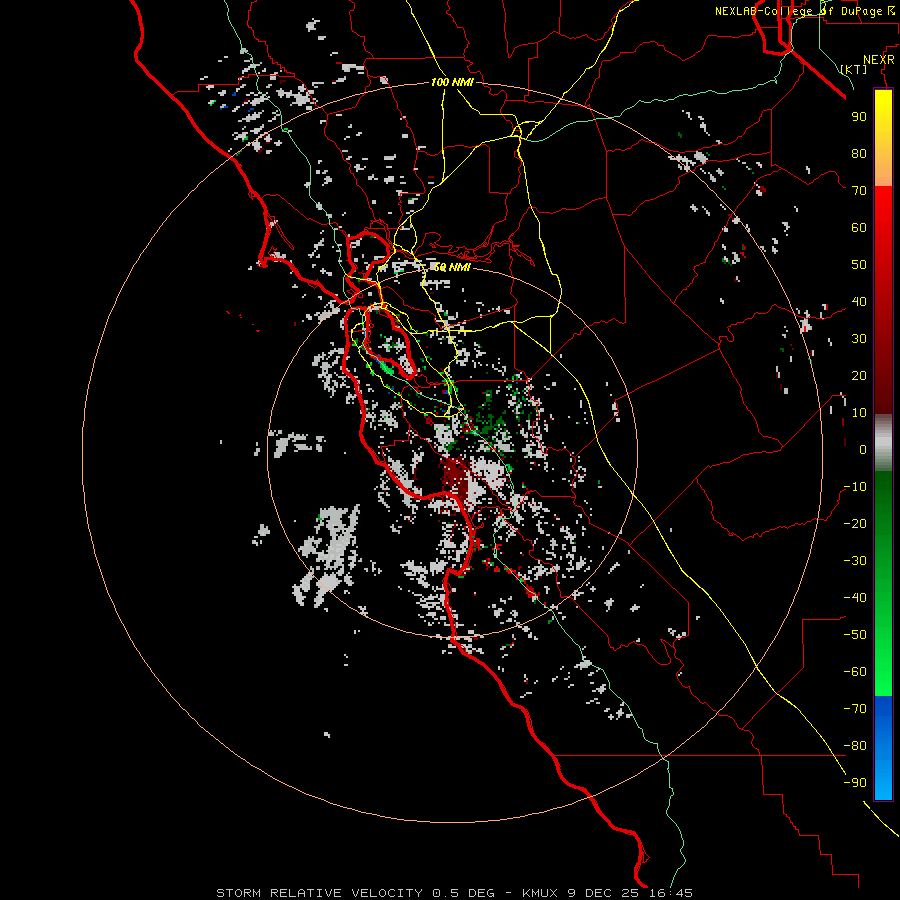Select the "70" value on velocity scale
900x900 pixels.
pyautogui.click(x=859, y=191)
